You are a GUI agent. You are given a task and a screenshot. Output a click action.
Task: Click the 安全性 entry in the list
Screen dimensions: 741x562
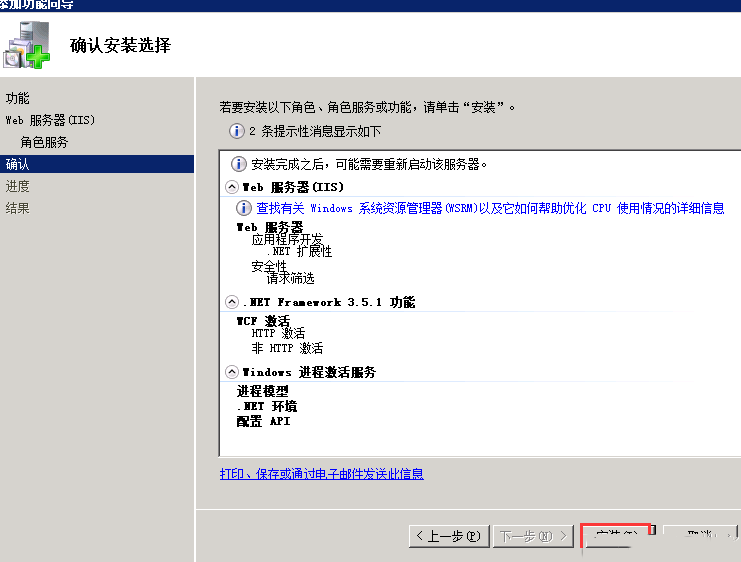click(x=269, y=266)
